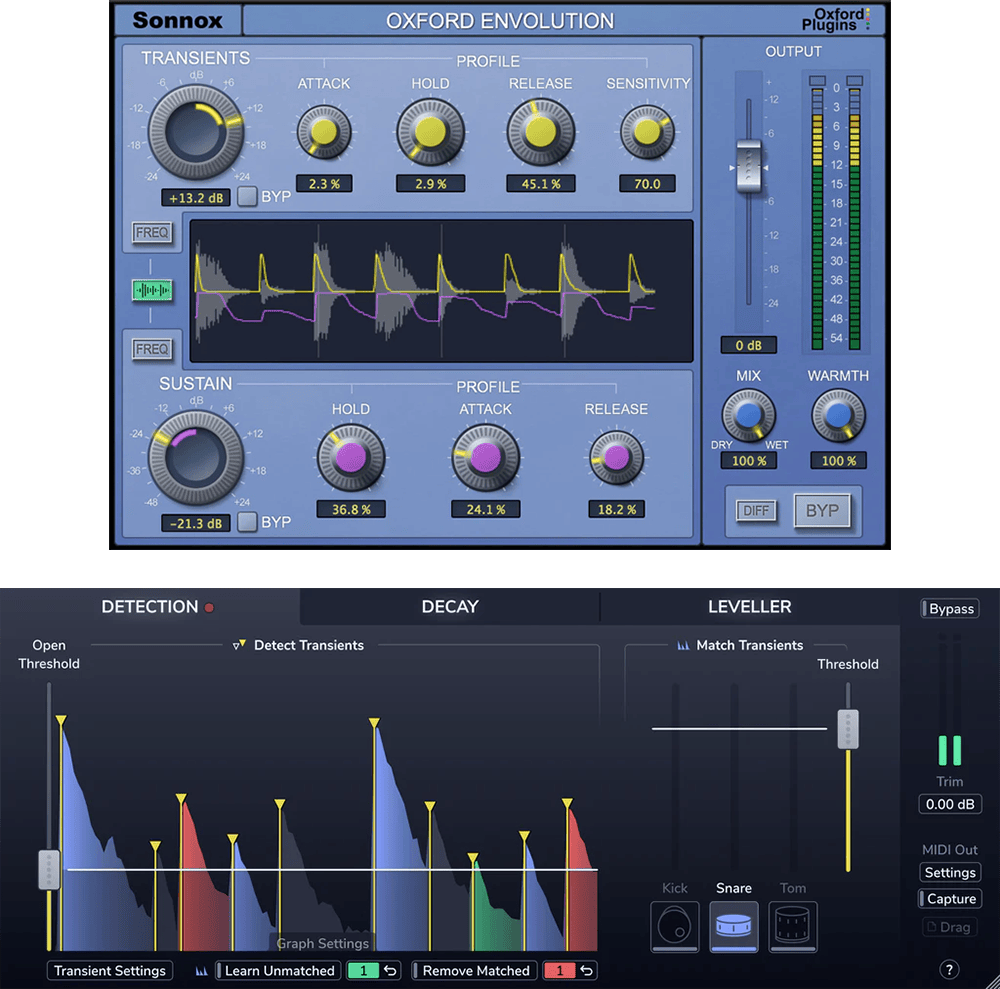Viewport: 1000px width, 989px height.
Task: Select the Snare drum icon
Action: click(734, 926)
